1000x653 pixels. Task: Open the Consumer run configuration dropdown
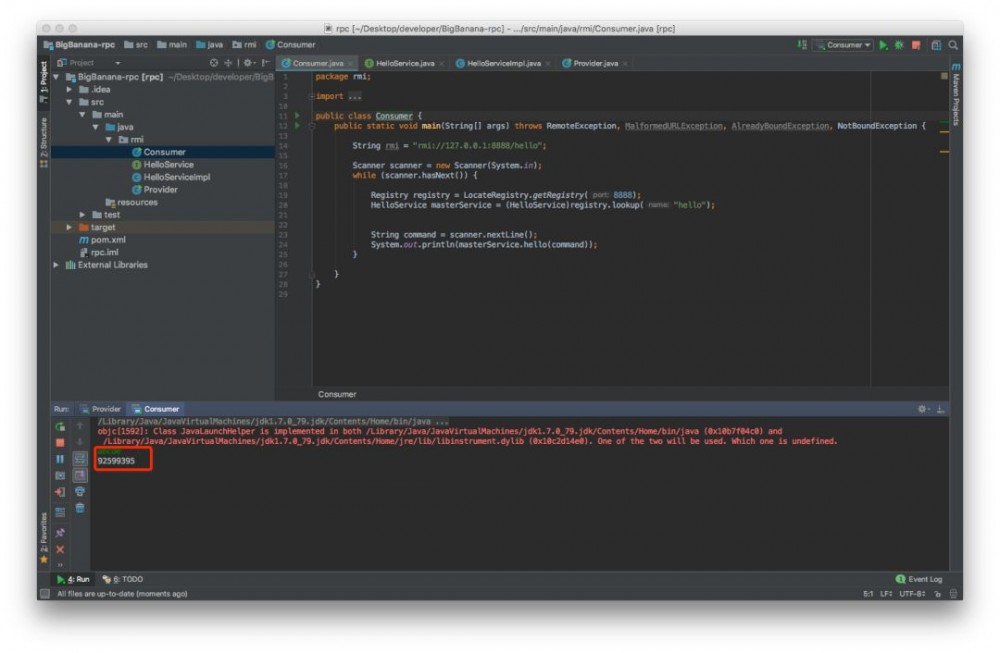(845, 45)
